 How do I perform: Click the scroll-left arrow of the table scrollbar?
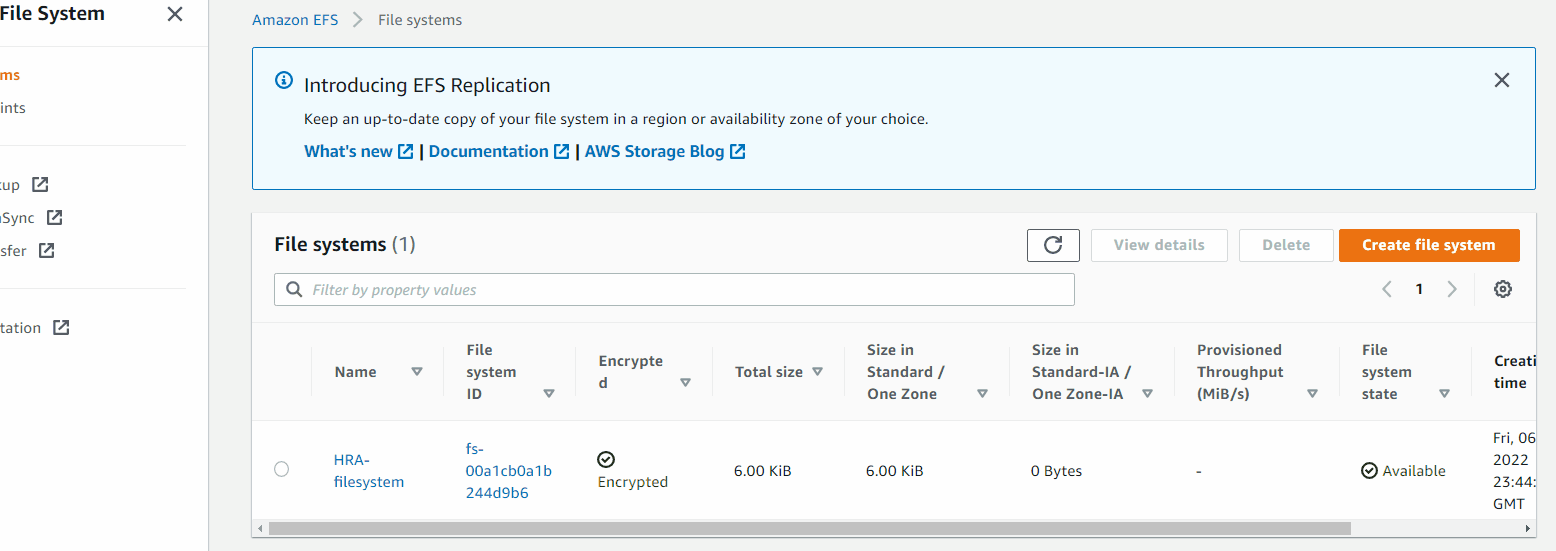(x=261, y=528)
